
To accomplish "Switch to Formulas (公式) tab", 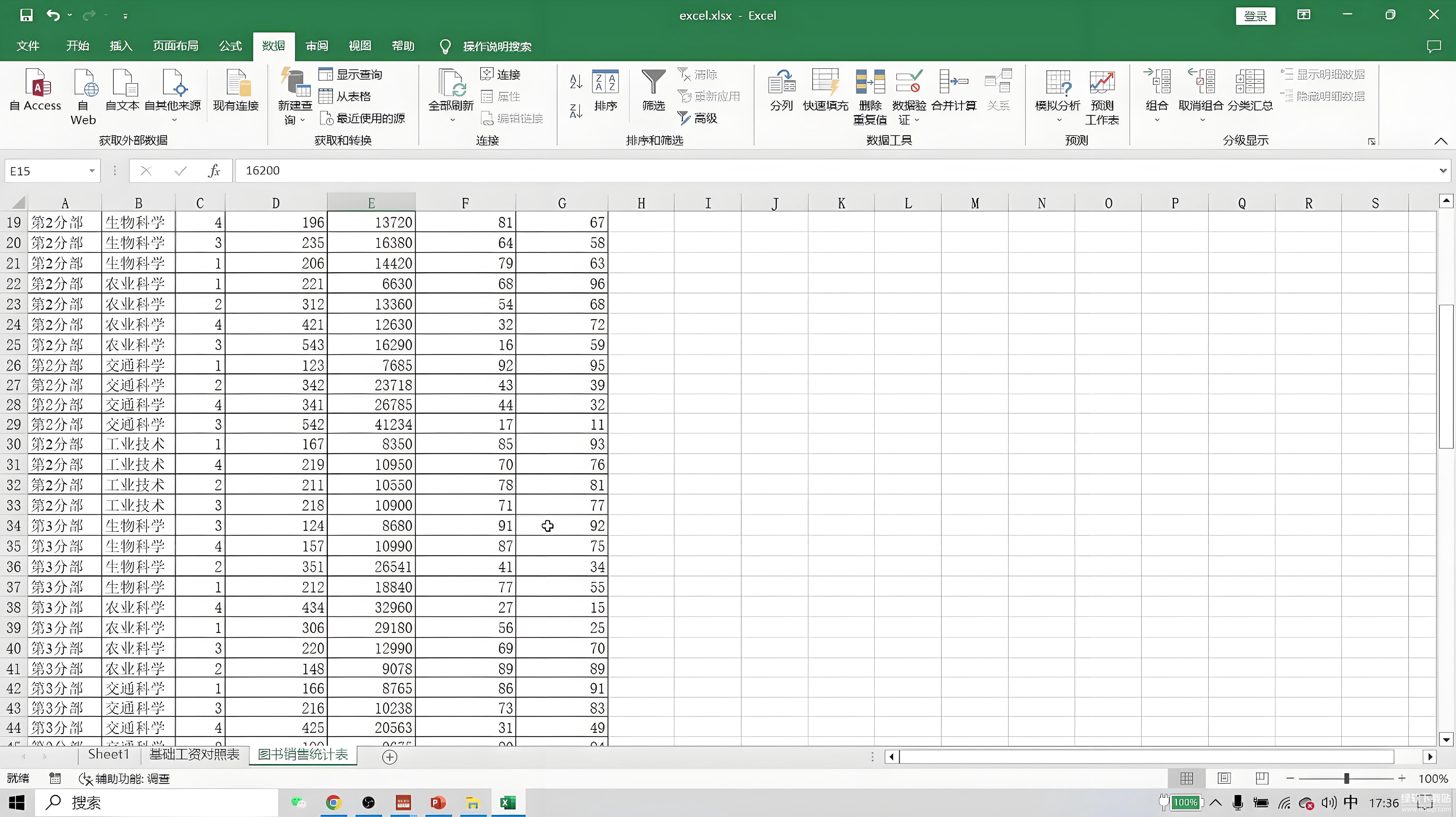I will pyautogui.click(x=230, y=46).
